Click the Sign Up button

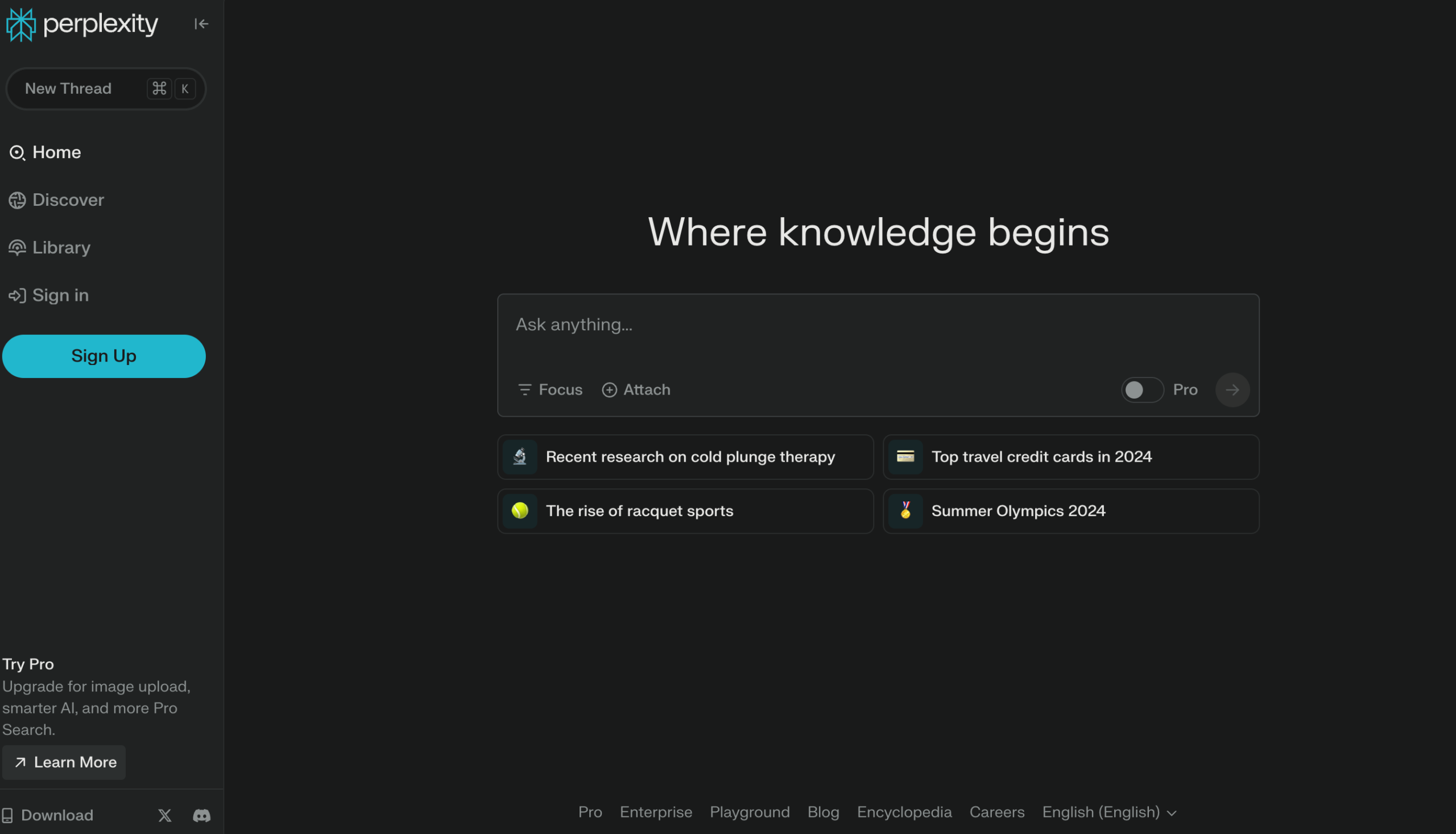(104, 356)
